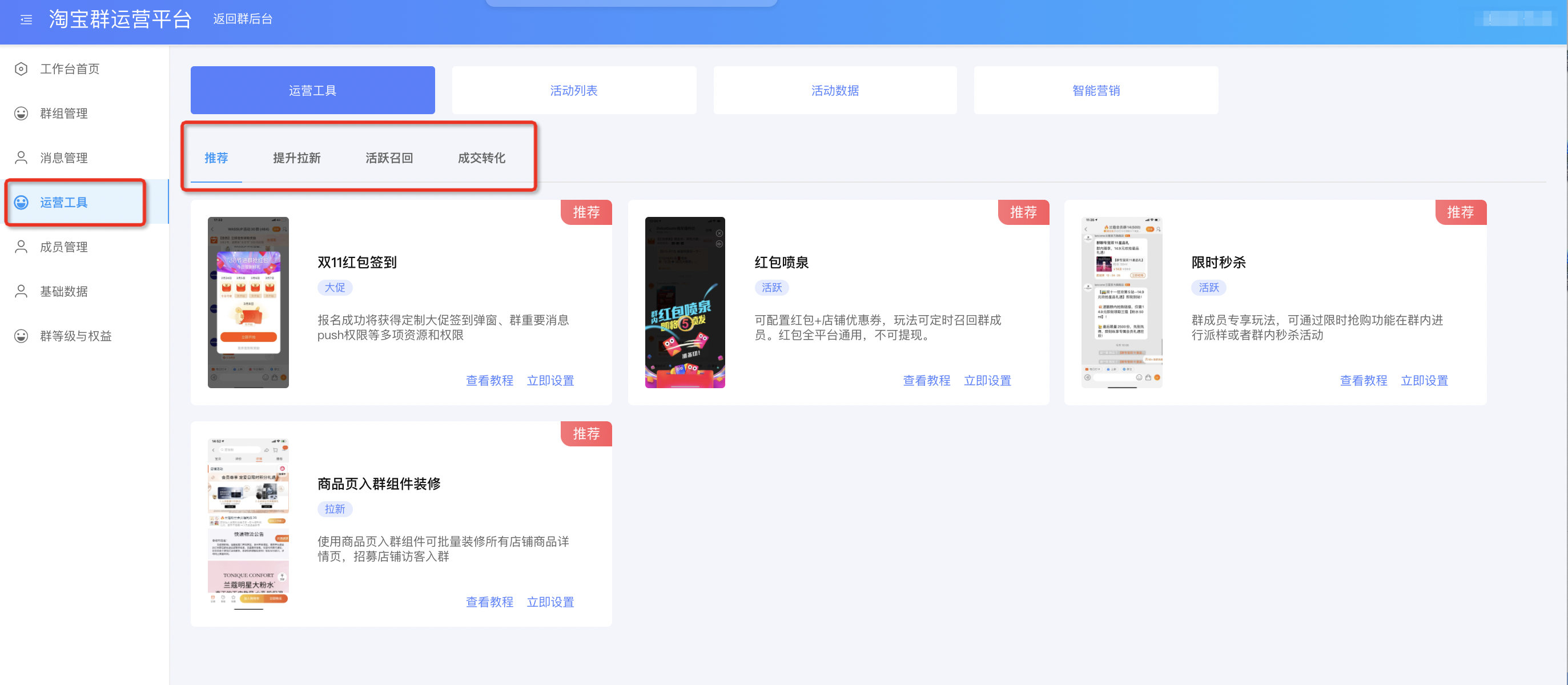
Task: Click the 拉新 tag on 商品页入群组件装修
Action: click(335, 509)
